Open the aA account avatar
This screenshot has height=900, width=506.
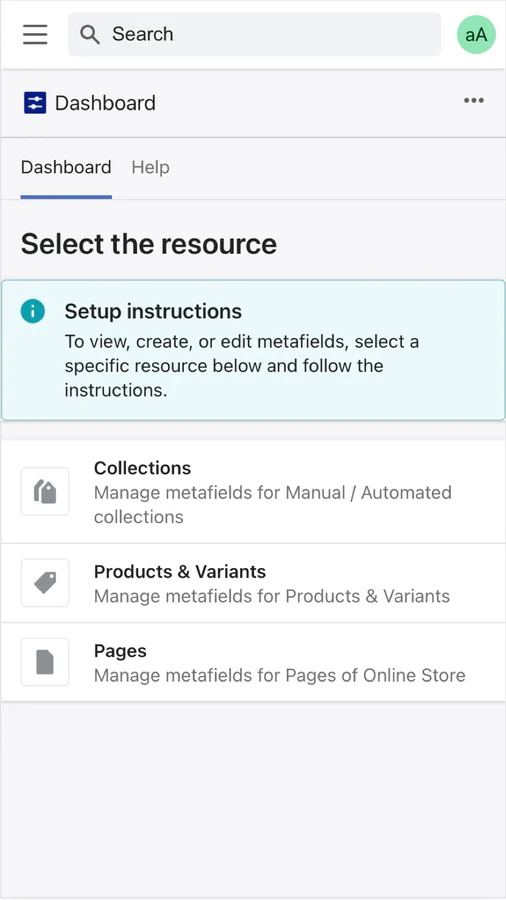[476, 34]
